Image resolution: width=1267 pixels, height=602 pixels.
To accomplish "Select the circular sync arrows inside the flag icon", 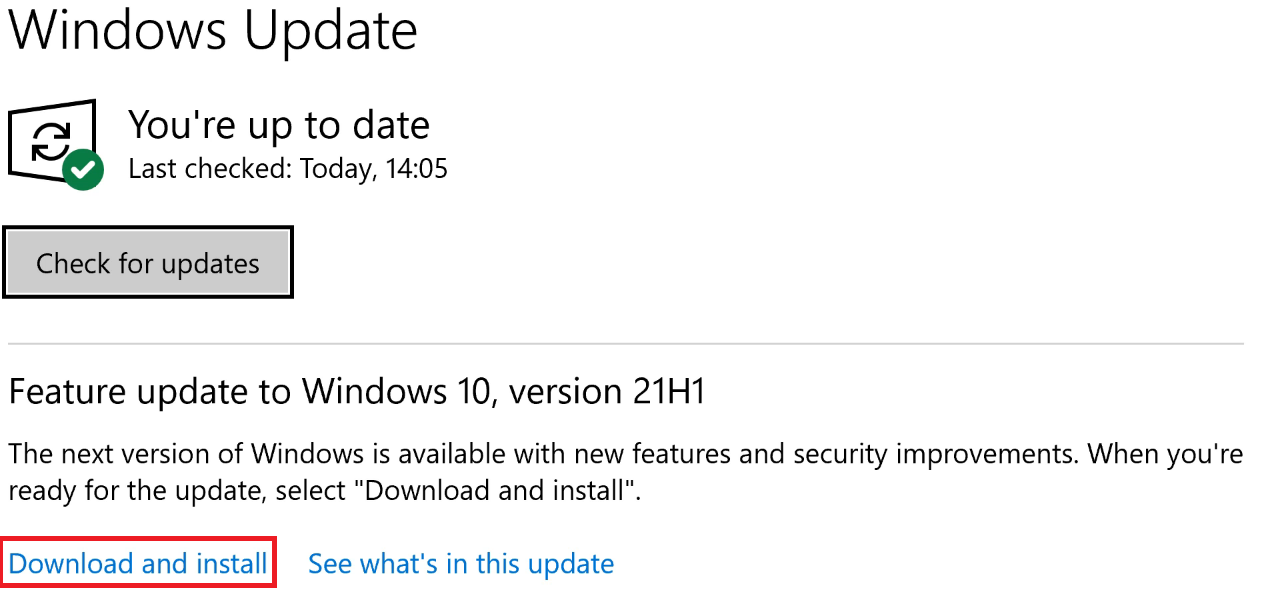I will coord(52,140).
